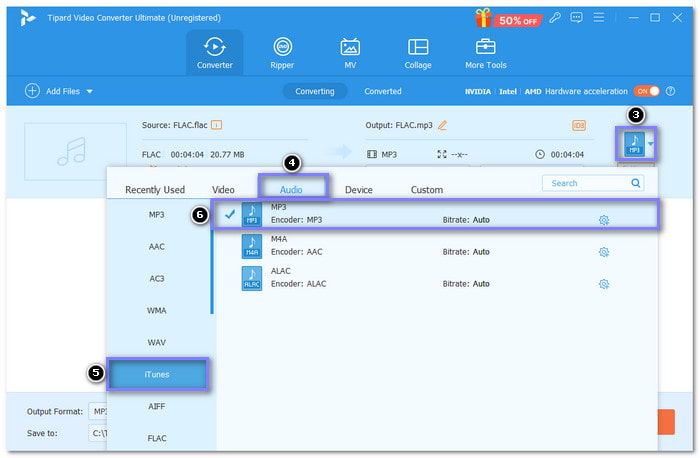The width and height of the screenshot is (700, 458).
Task: Switch to Custom format tab
Action: (x=427, y=190)
